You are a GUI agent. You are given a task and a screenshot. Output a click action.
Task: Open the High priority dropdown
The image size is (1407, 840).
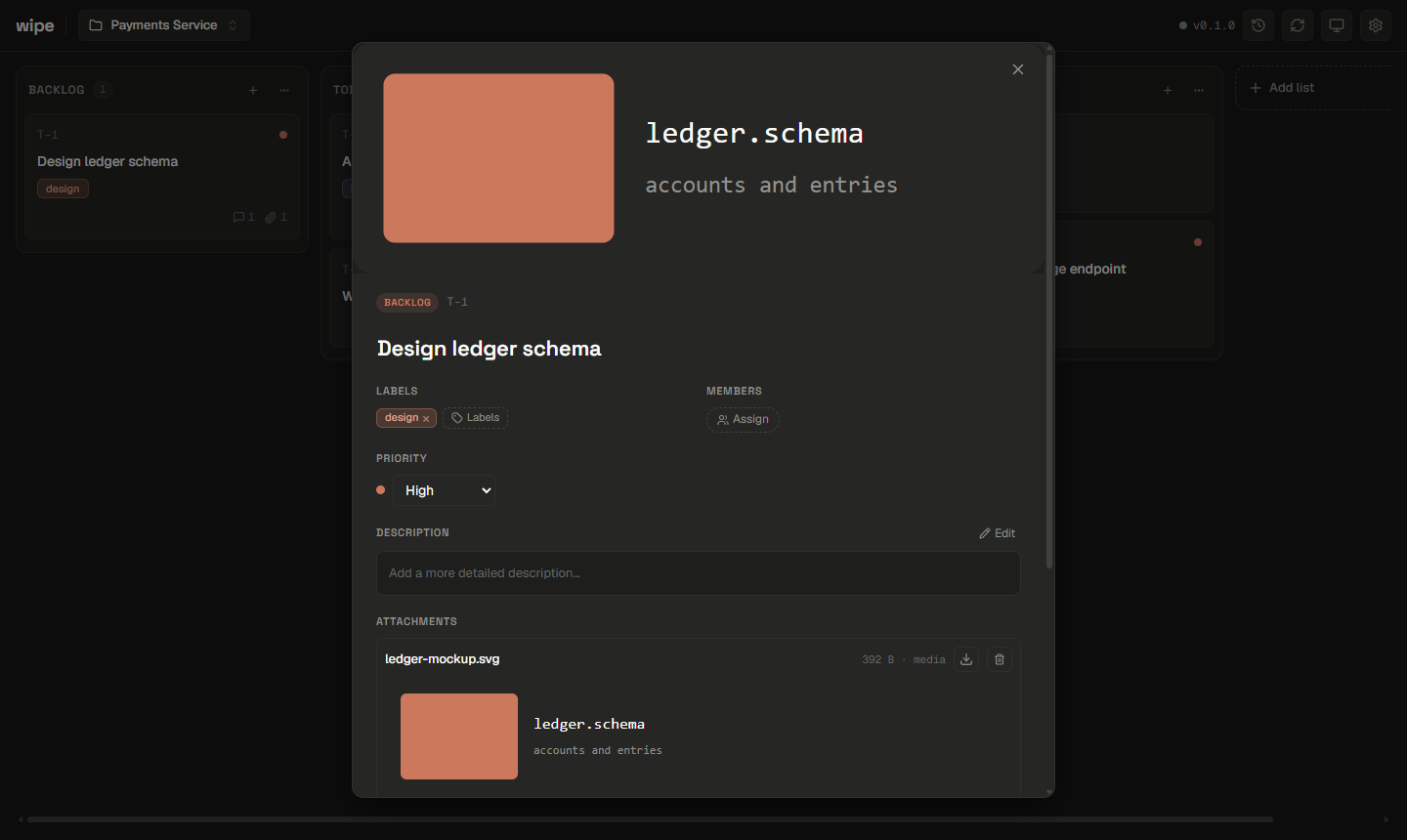click(x=445, y=490)
